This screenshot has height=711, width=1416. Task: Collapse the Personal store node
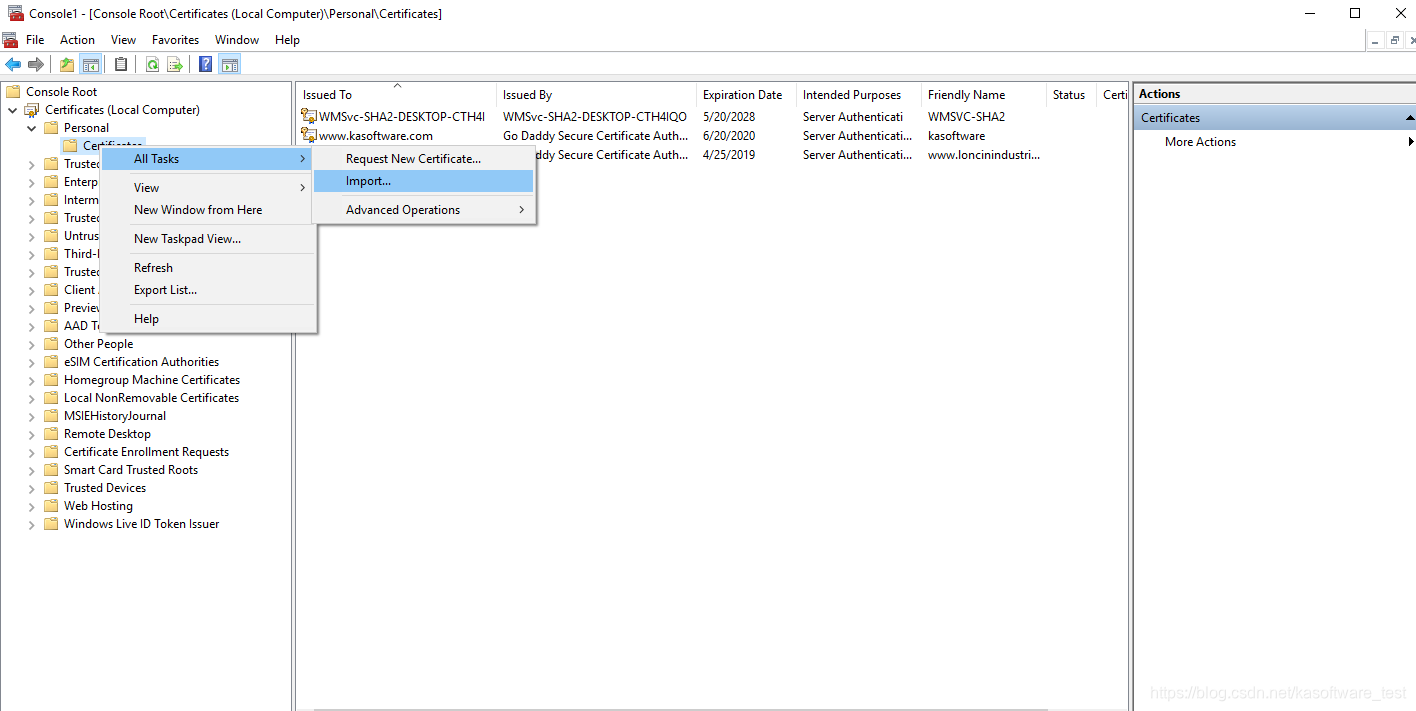point(31,128)
